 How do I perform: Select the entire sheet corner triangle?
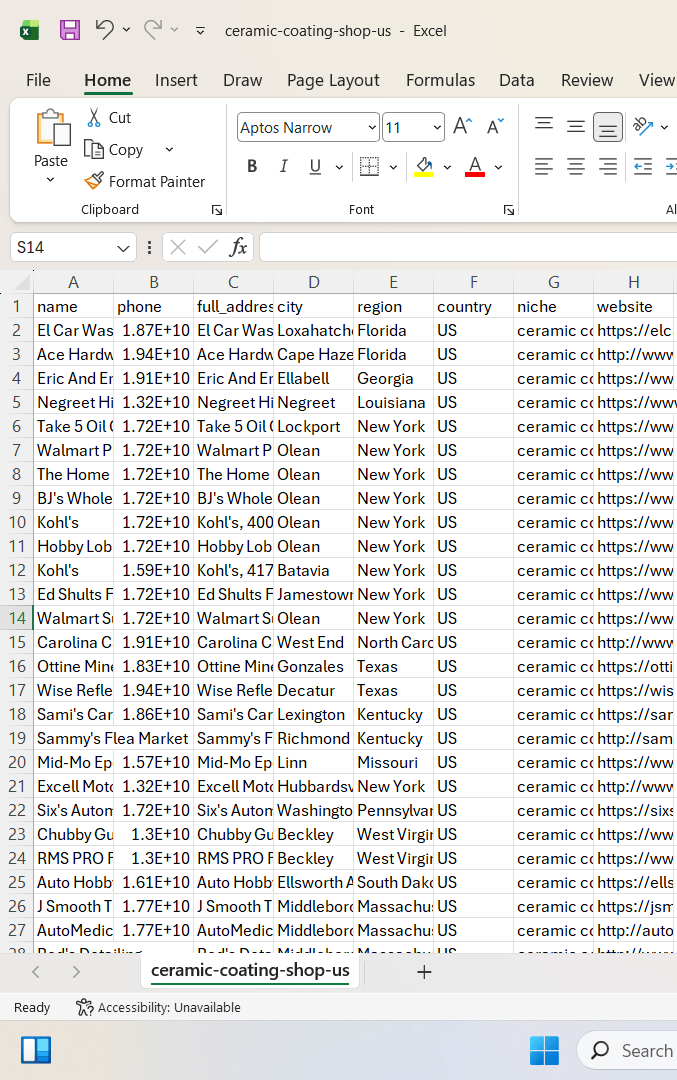23,282
